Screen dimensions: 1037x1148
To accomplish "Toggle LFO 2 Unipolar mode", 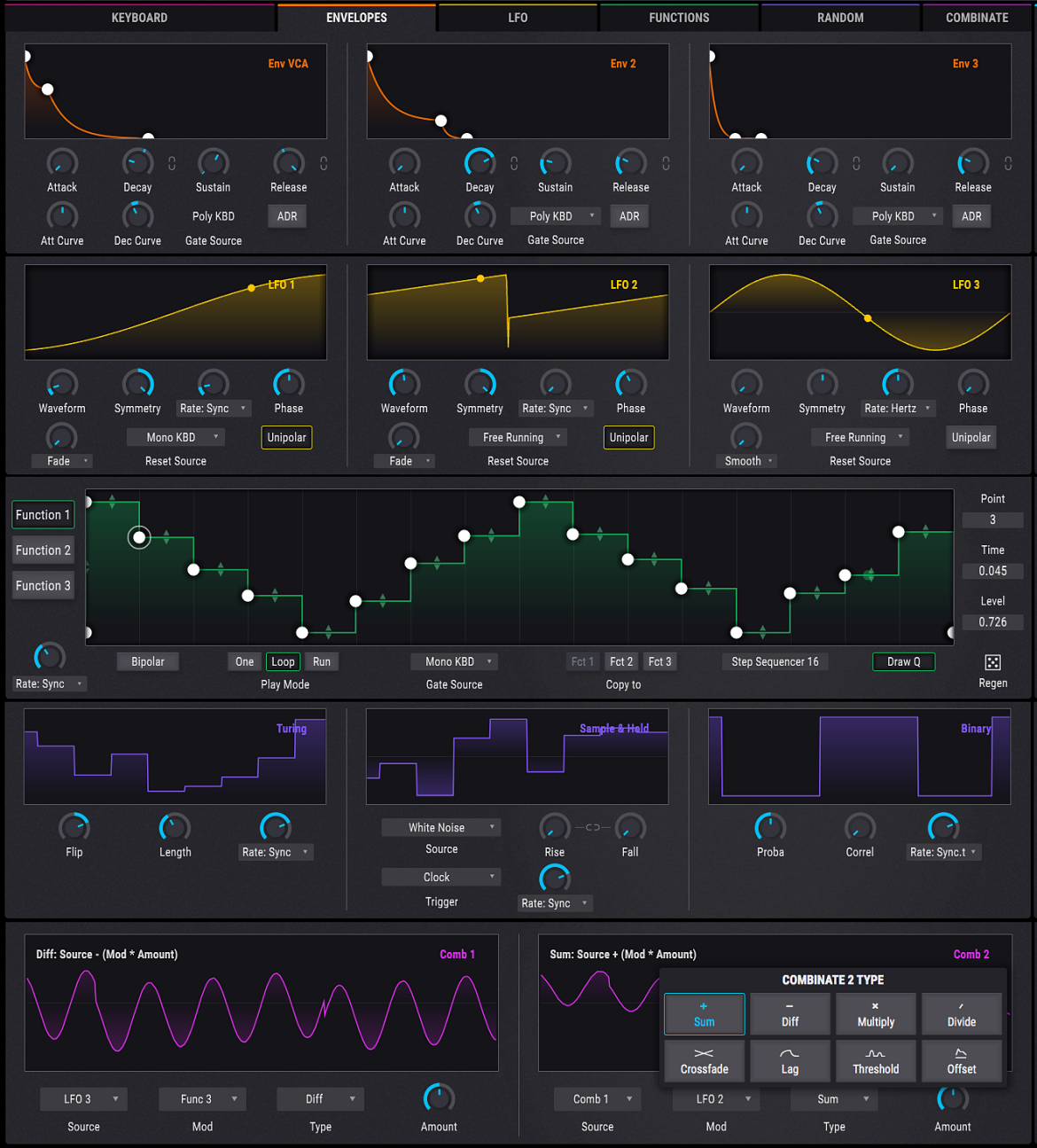I will 629,437.
